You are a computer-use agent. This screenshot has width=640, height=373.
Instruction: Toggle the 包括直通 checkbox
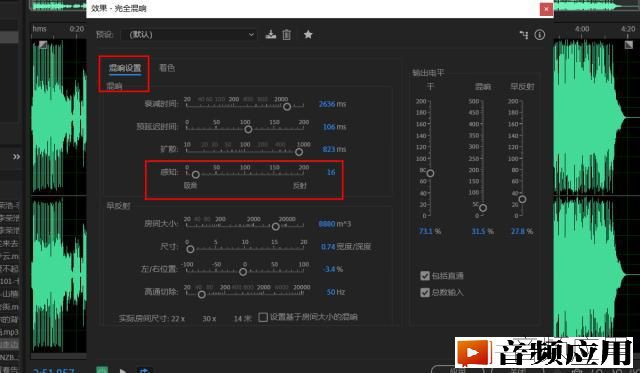click(425, 276)
